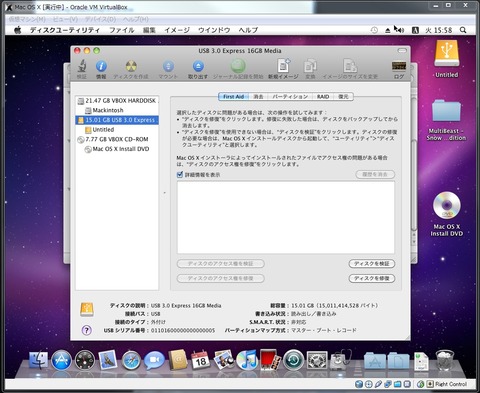Click the Verify microscope toolbar icon
480x393 pixels.
tap(82, 66)
